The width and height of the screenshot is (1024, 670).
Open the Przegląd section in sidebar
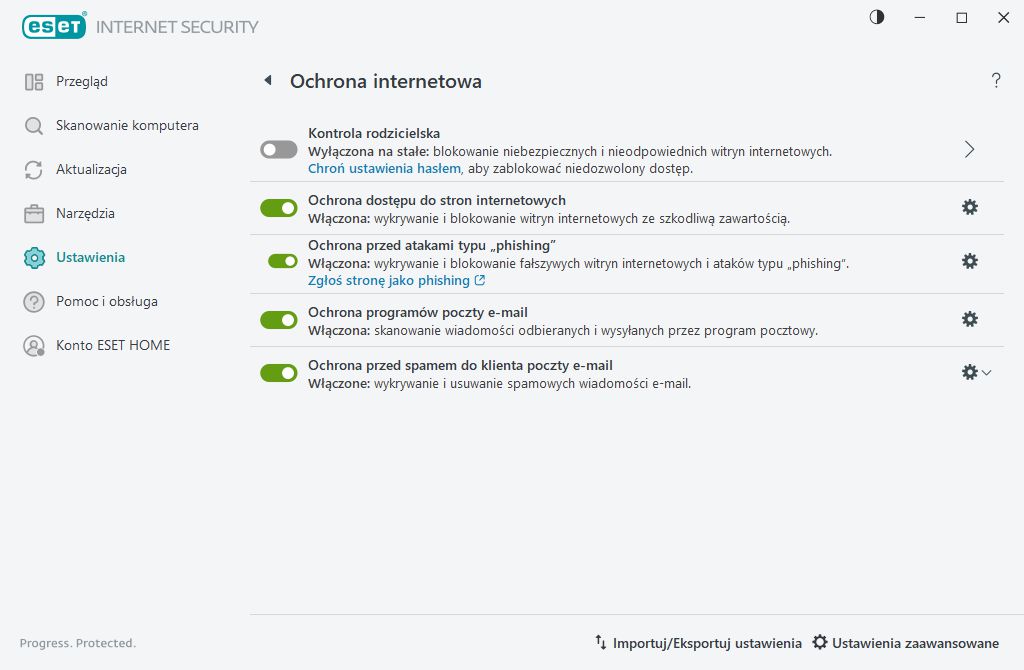81,82
